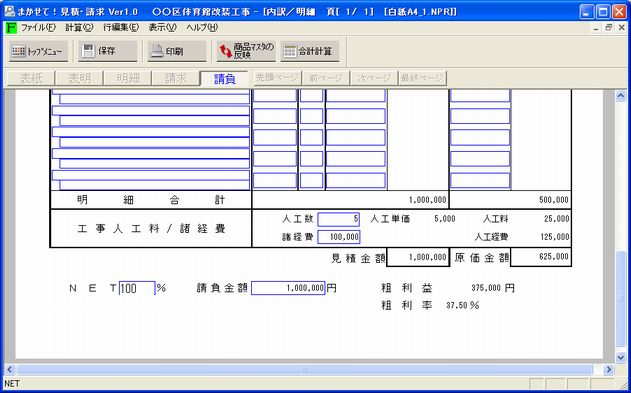
Task: Click the 粗利益 value 375,000
Action: click(486, 288)
